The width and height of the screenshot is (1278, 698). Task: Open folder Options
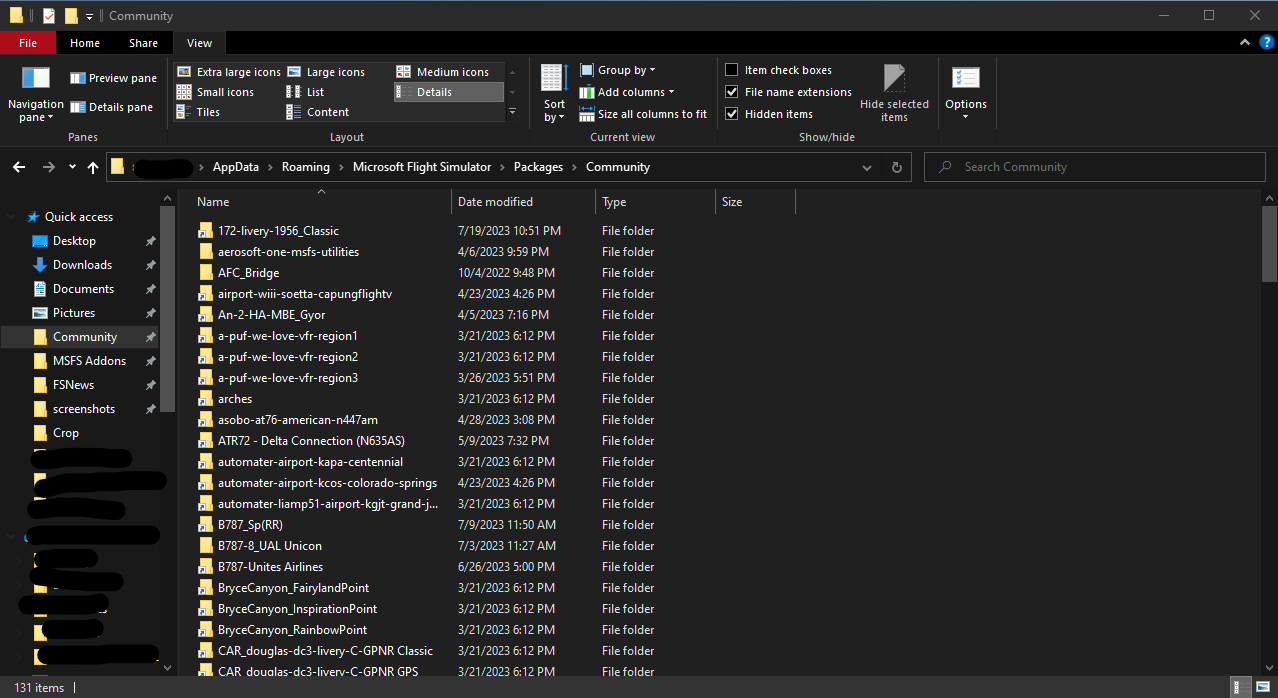point(966,94)
